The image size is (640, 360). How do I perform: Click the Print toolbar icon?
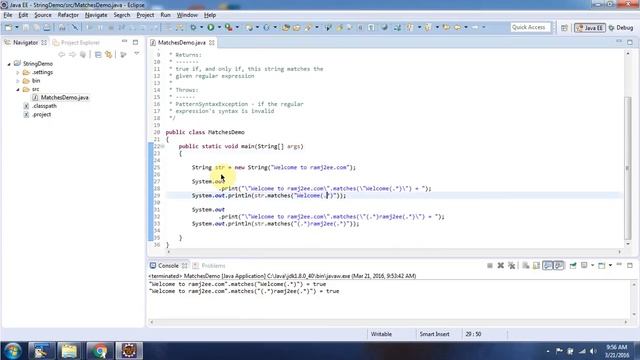point(47,27)
